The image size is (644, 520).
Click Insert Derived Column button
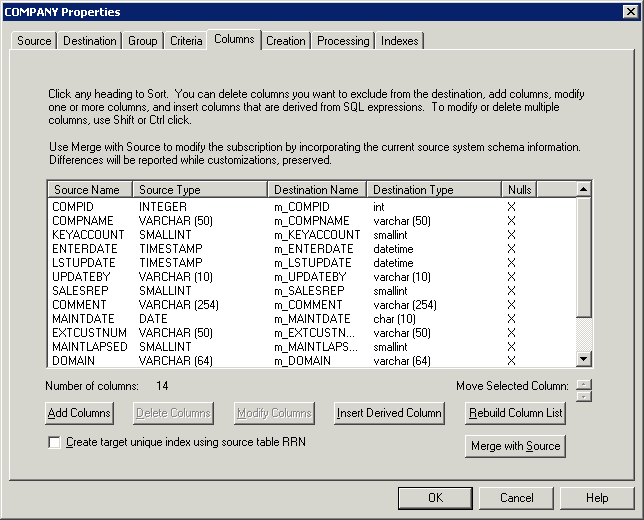pos(389,413)
